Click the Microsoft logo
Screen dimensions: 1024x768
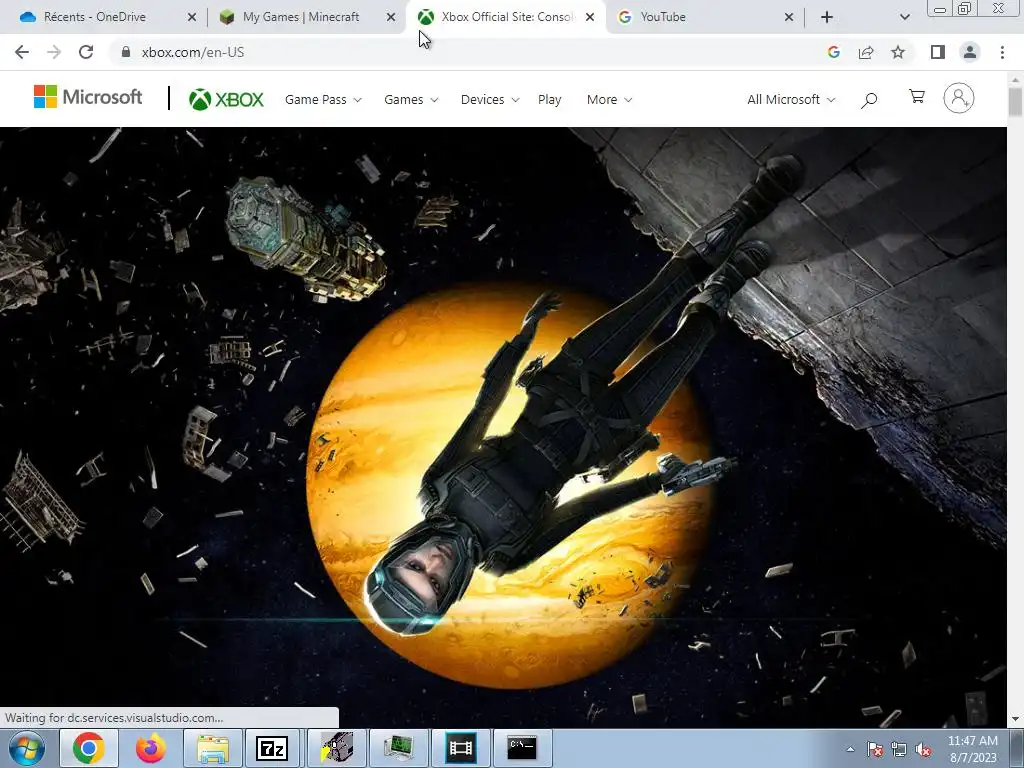coord(88,97)
